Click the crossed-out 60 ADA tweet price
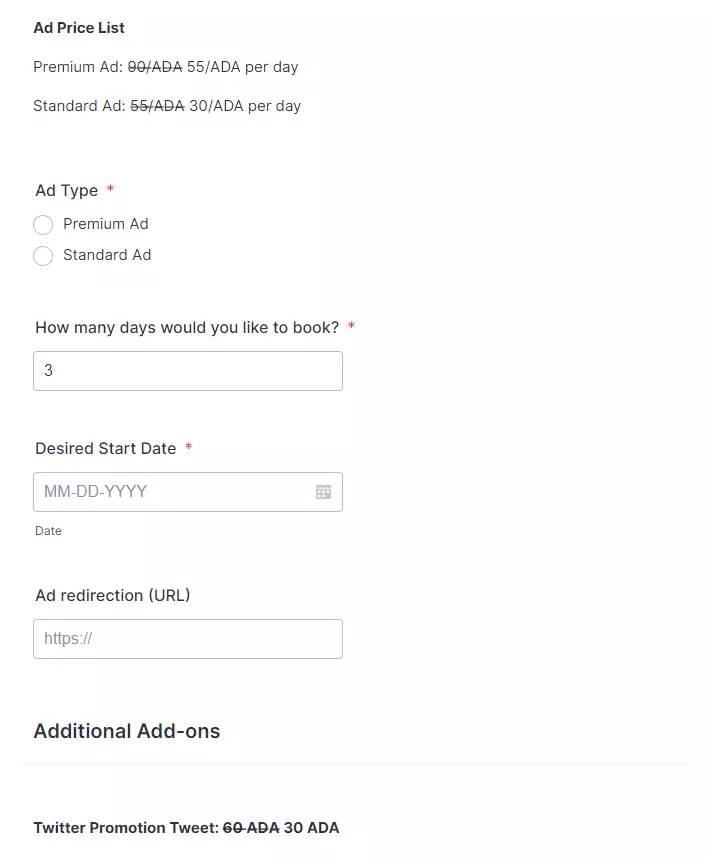707x859 pixels. point(251,828)
